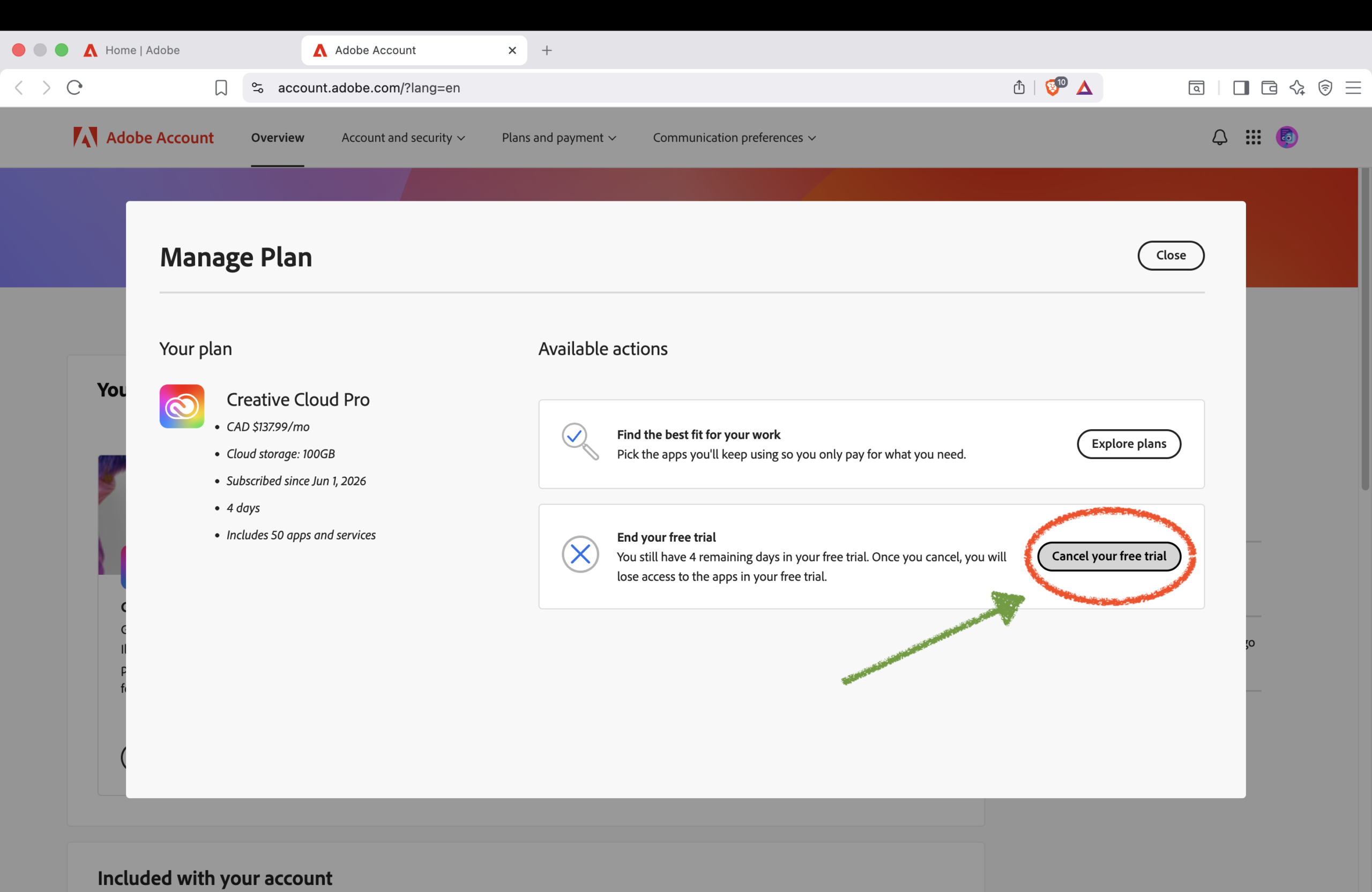Click Cloud storage: 100GB text
1372x892 pixels.
click(280, 453)
